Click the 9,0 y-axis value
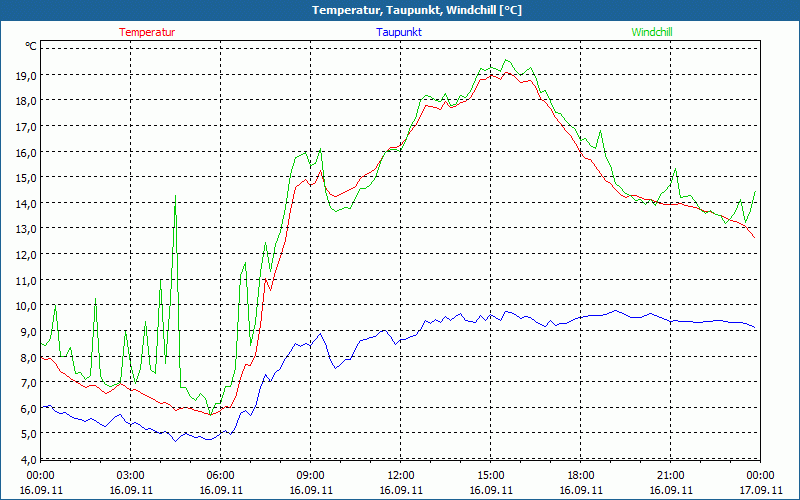Image resolution: width=800 pixels, height=500 pixels. pyautogui.click(x=28, y=332)
